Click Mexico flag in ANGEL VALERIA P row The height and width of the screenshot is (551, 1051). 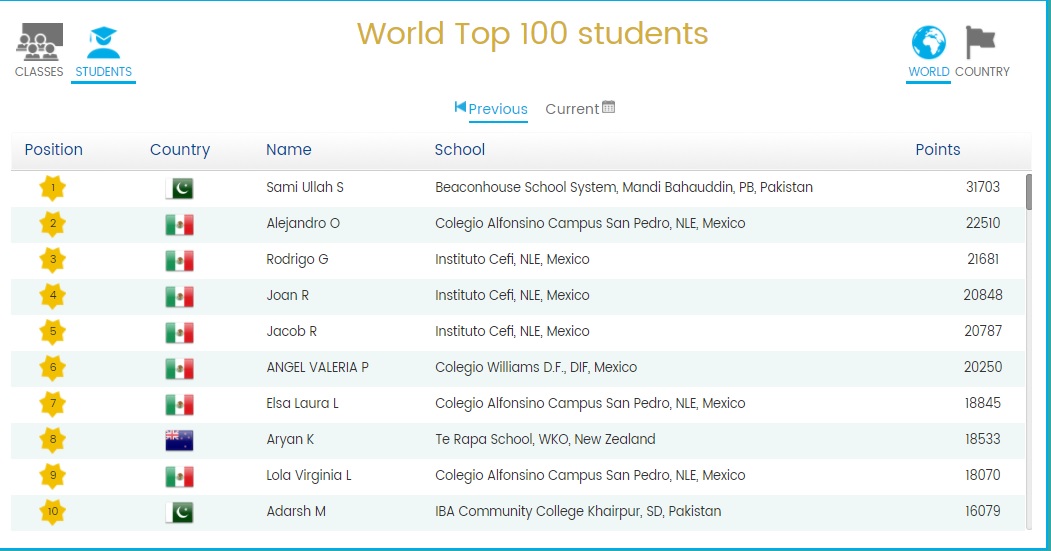180,369
